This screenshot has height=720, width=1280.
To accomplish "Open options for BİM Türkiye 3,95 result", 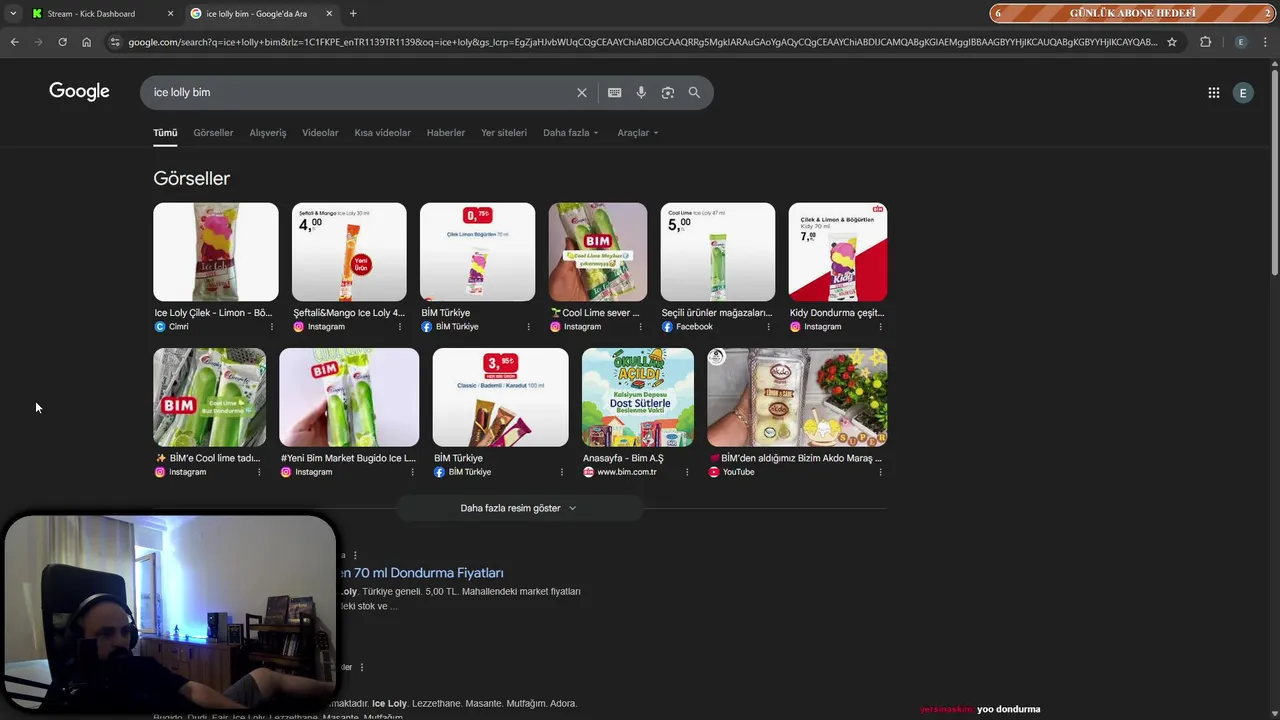I will (x=561, y=472).
